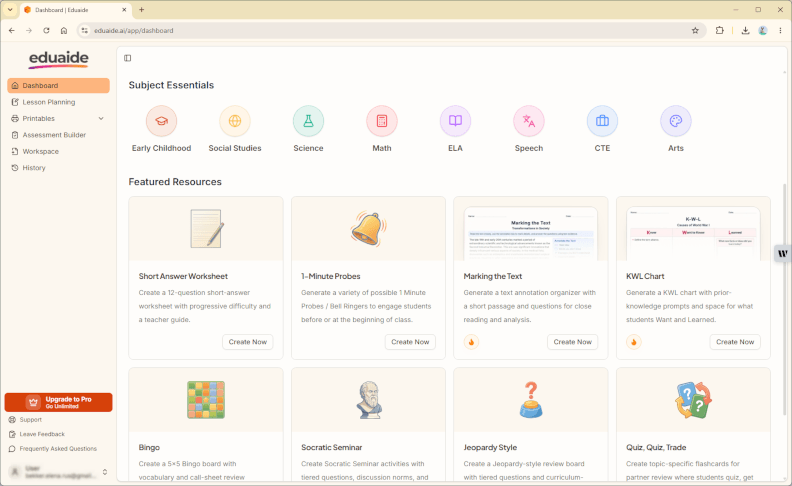Screen dimensions: 792x486
Task: Open the Early Childhood subject icon
Action: click(x=161, y=121)
